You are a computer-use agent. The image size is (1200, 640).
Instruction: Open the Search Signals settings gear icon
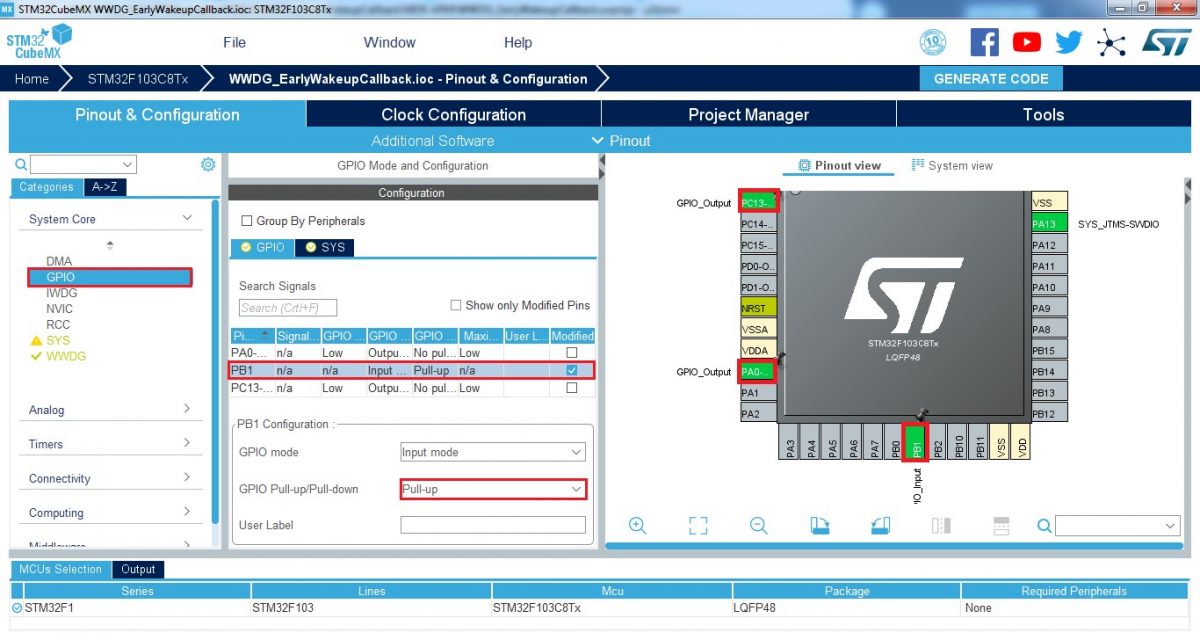click(208, 164)
